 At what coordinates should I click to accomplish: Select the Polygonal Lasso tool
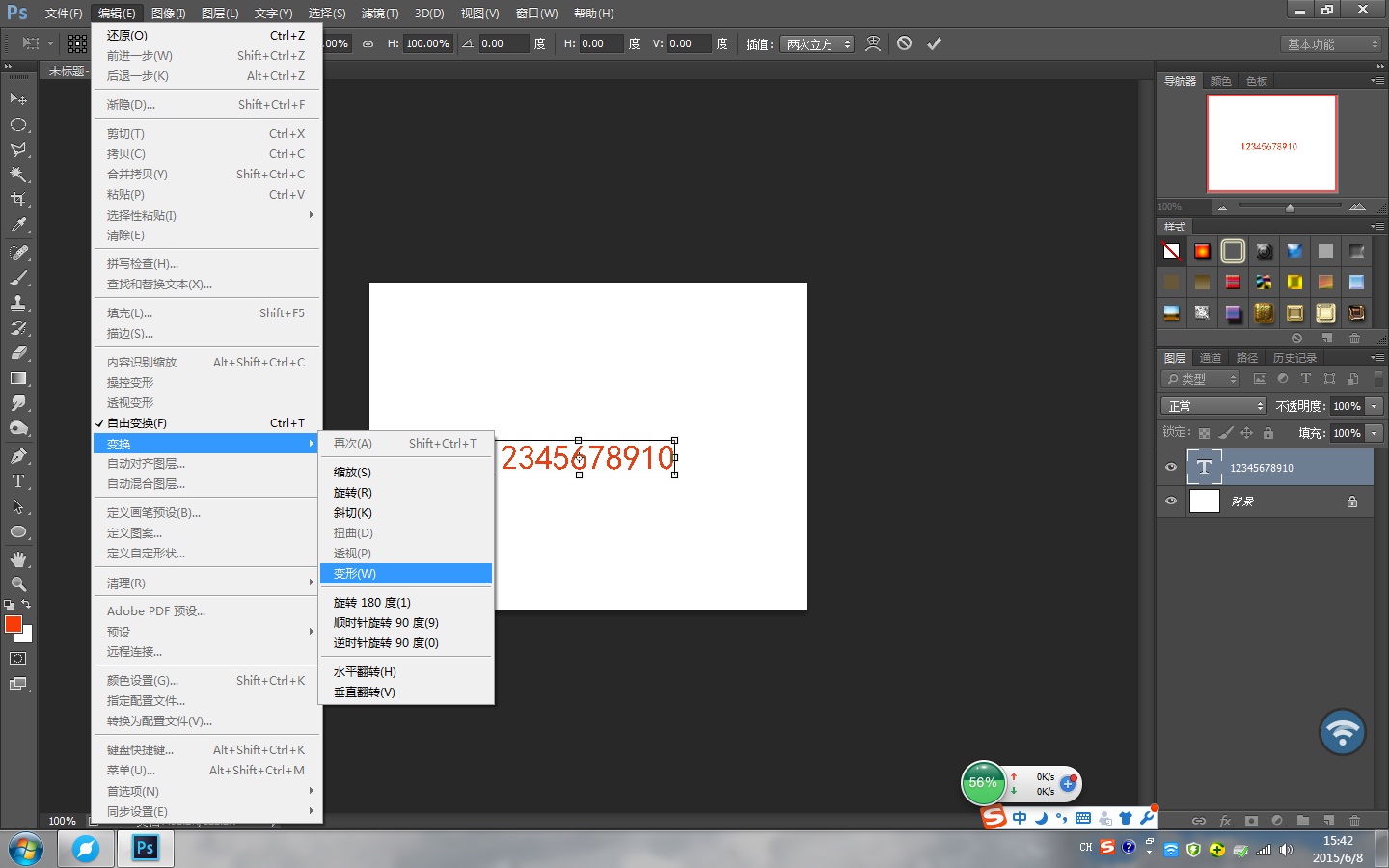18,149
